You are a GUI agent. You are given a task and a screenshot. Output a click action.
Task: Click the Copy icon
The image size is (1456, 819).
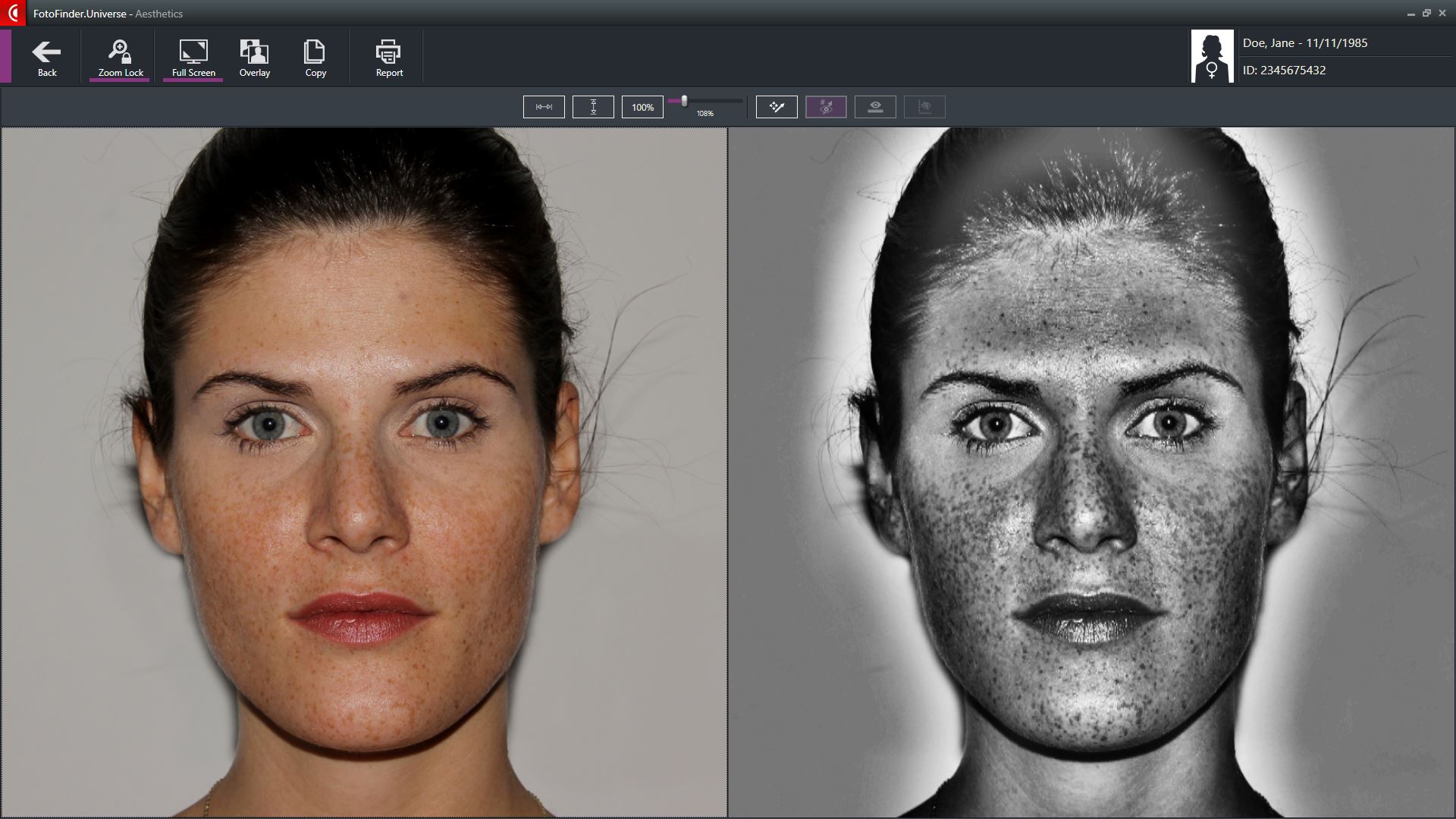315,58
